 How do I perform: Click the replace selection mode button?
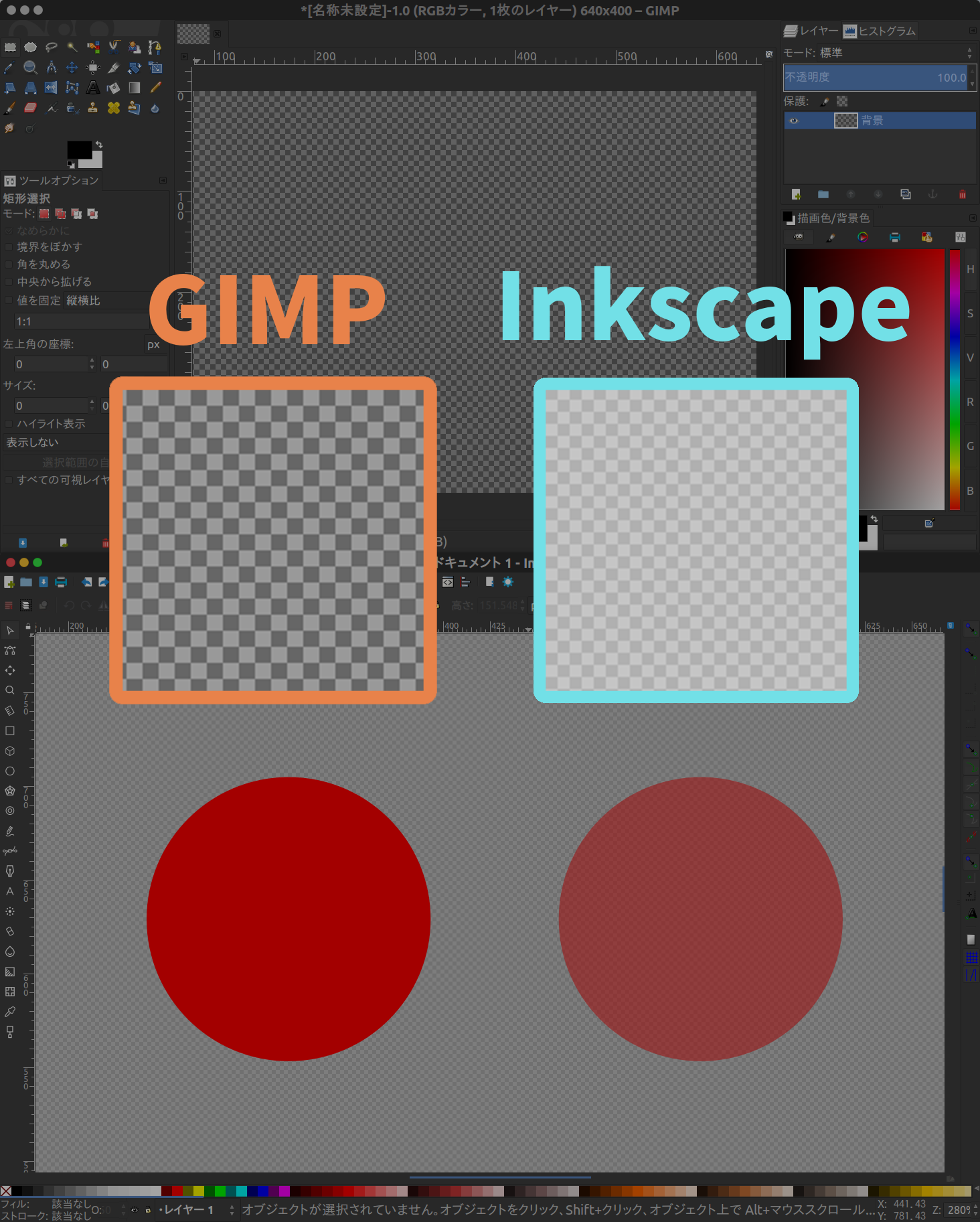coord(44,214)
